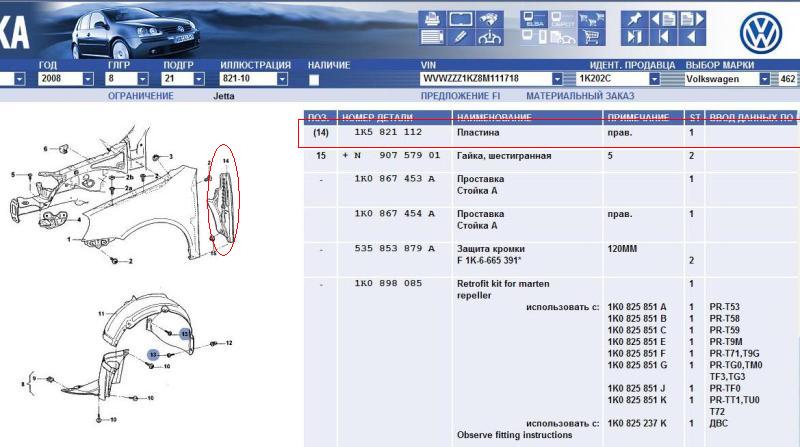This screenshot has width=800, height=447.
Task: Click the НАИМЕНОВАНИЕ column header
Action: [x=528, y=118]
